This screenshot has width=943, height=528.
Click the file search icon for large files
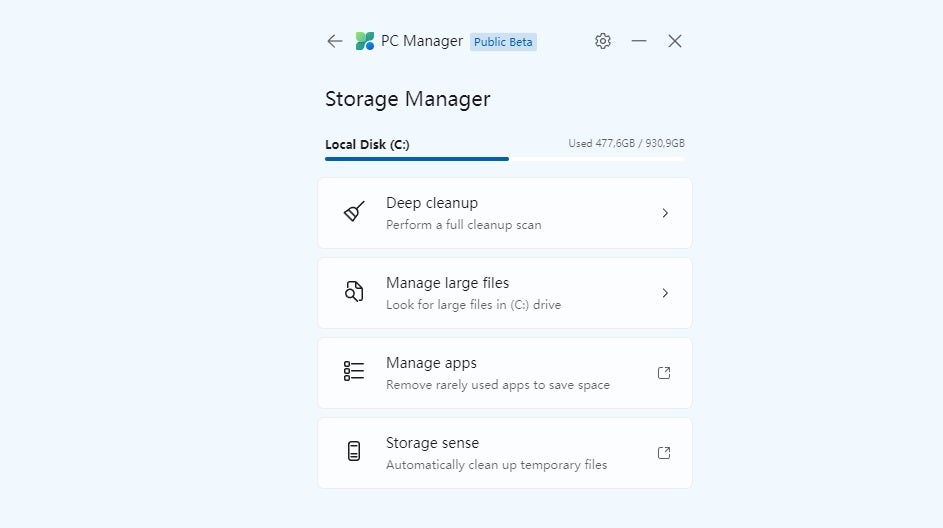[x=354, y=292]
